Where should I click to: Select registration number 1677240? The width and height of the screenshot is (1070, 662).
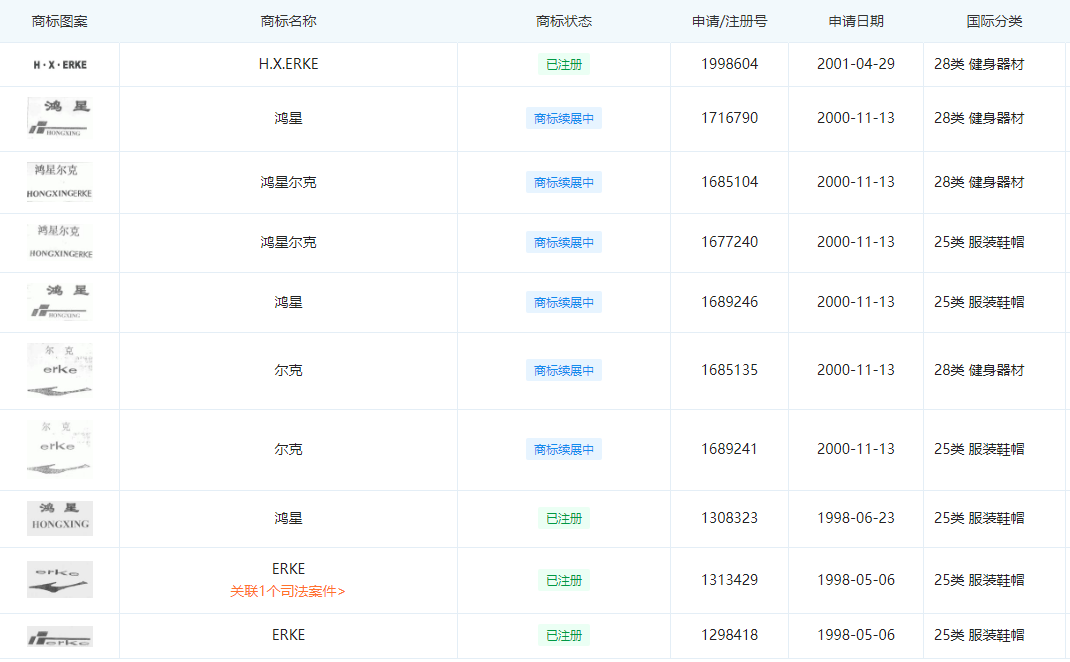(729, 242)
